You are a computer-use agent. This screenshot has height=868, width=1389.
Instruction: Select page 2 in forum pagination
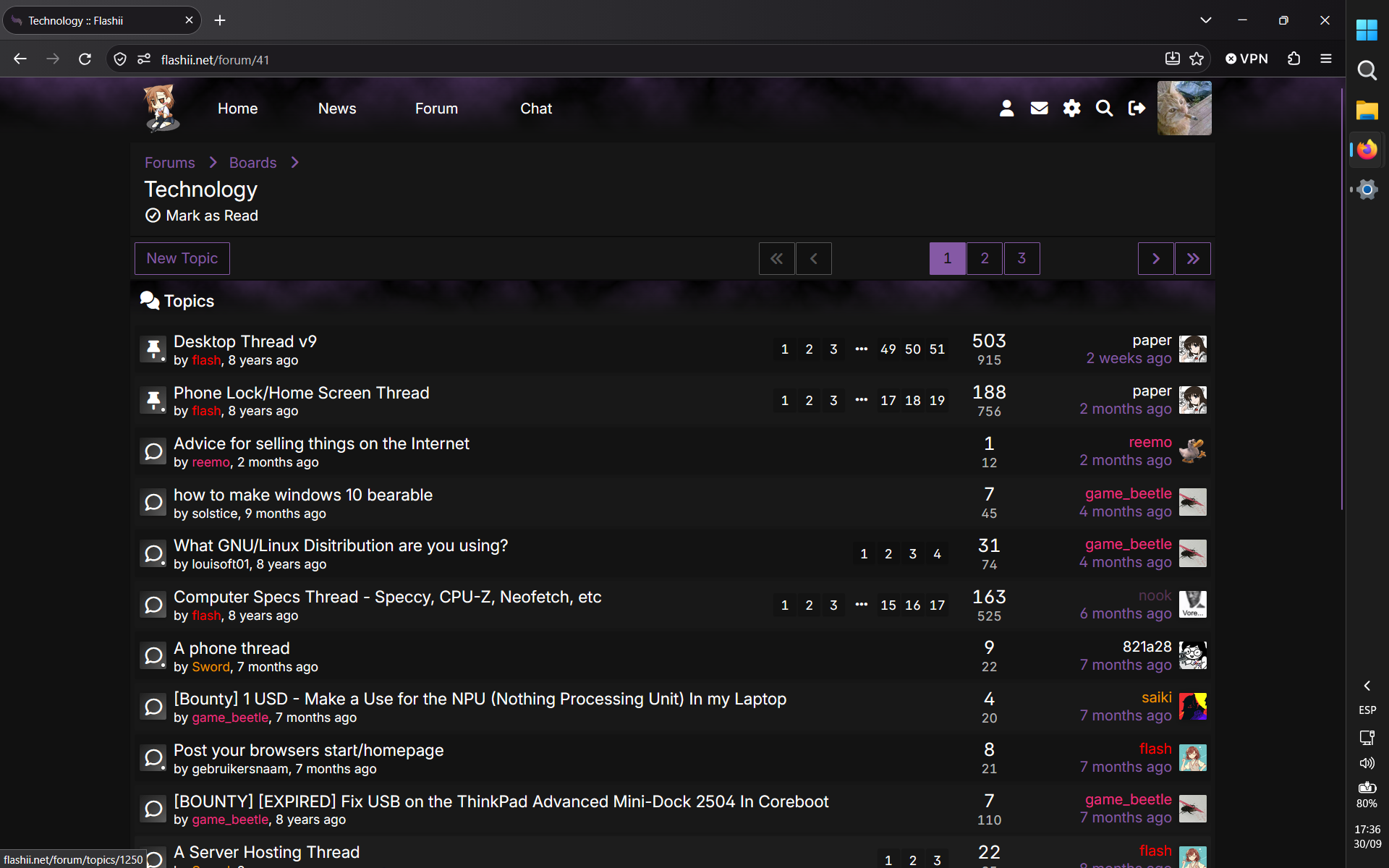[985, 258]
